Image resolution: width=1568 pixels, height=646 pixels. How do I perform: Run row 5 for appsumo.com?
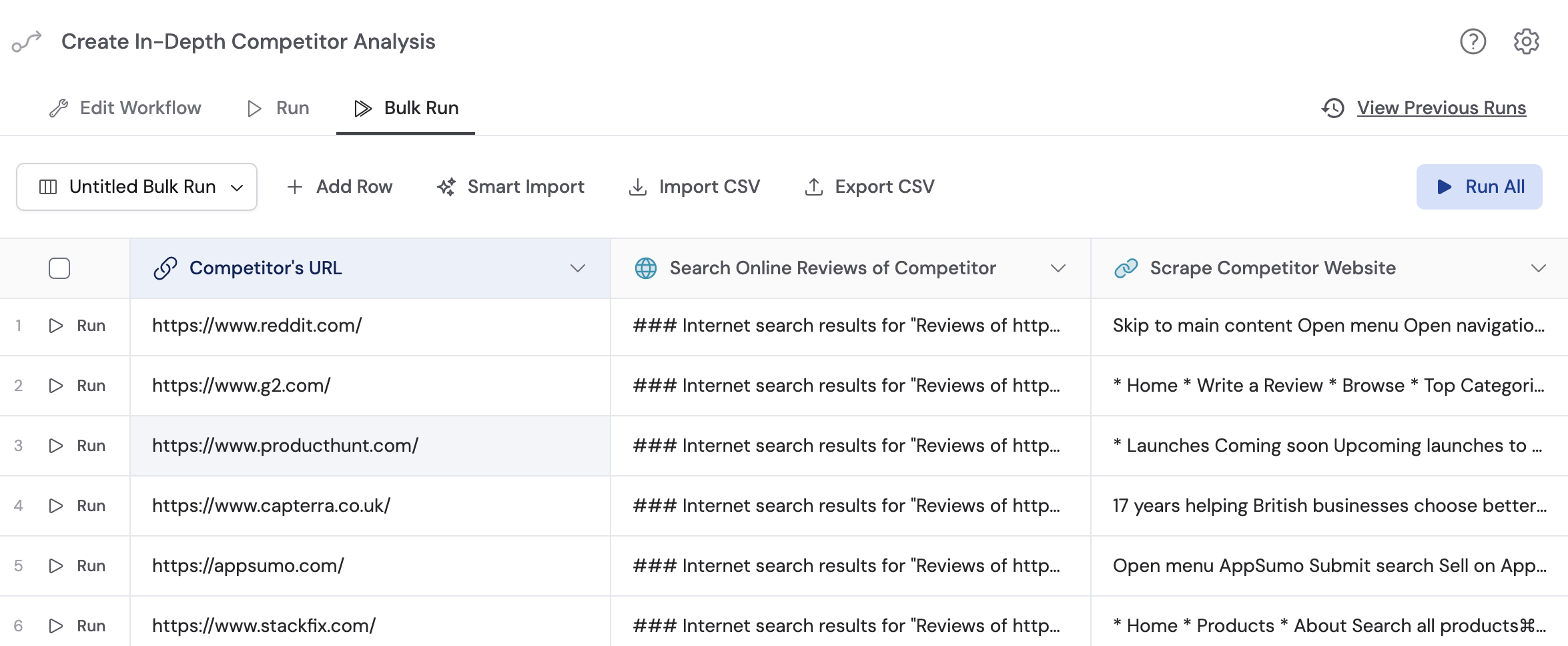[x=77, y=566]
